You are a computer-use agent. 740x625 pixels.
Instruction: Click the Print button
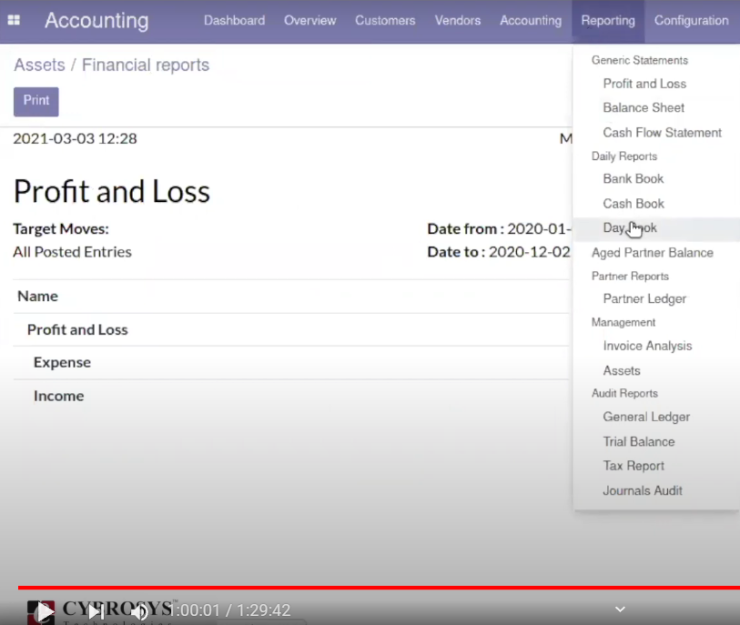(x=36, y=101)
